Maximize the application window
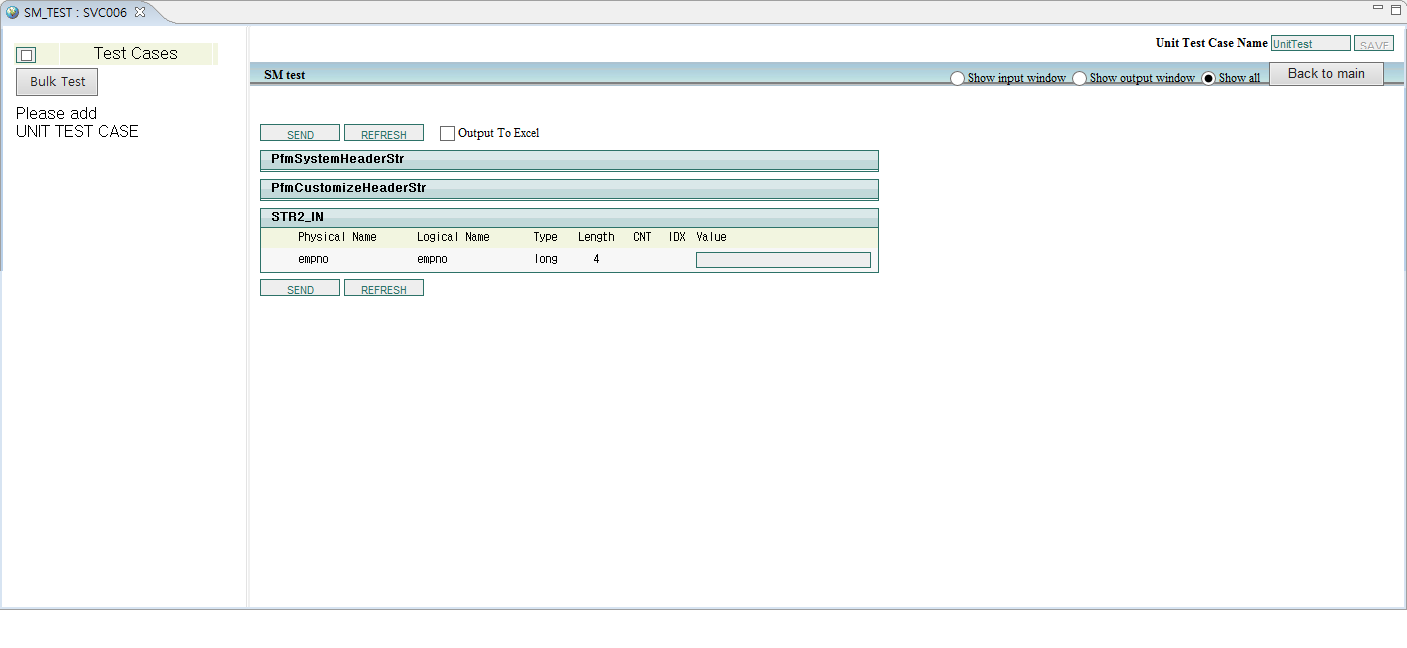The height and width of the screenshot is (648, 1407). [x=1394, y=7]
